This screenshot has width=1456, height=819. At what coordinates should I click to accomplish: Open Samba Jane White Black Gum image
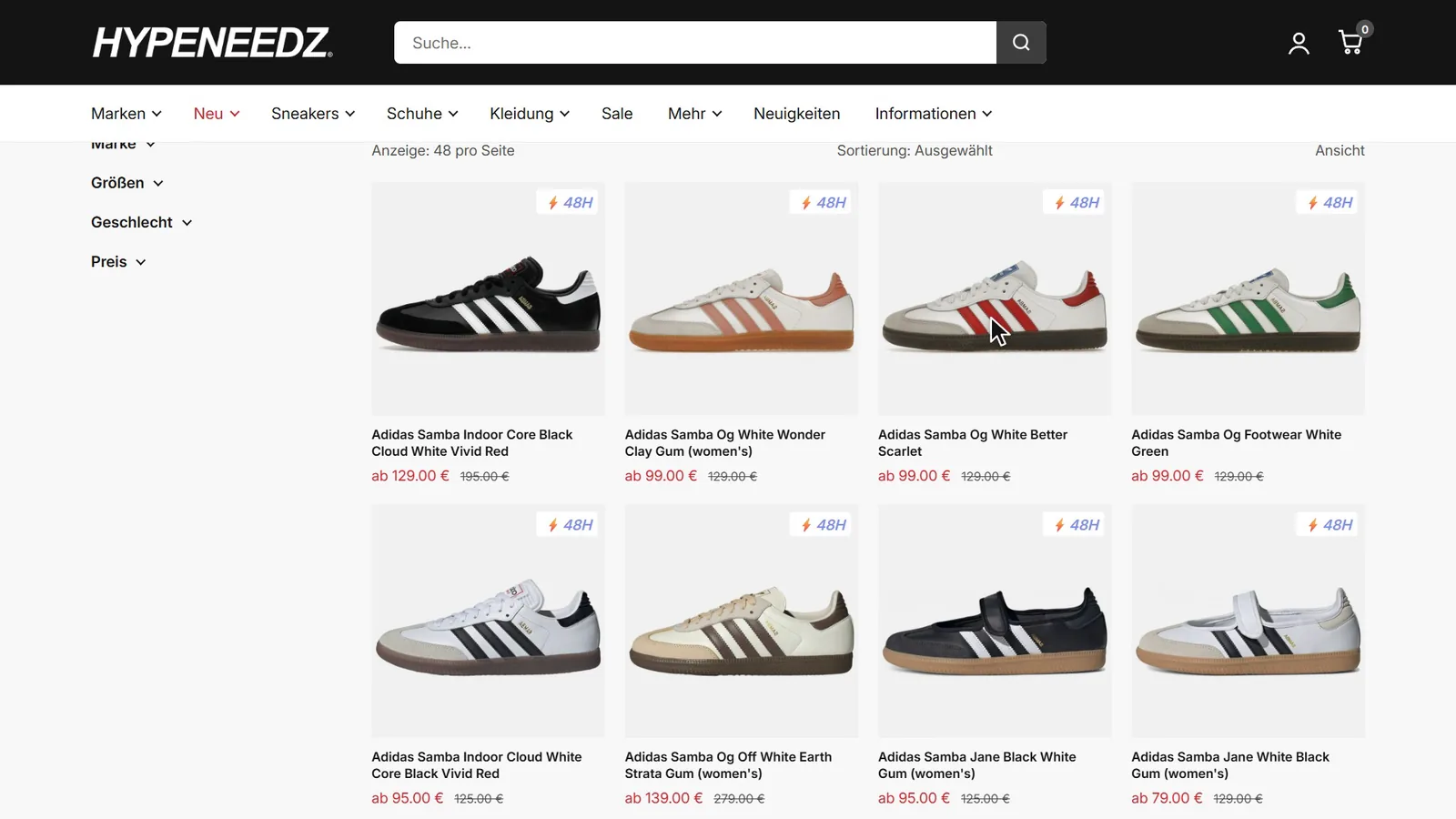[x=1249, y=621]
